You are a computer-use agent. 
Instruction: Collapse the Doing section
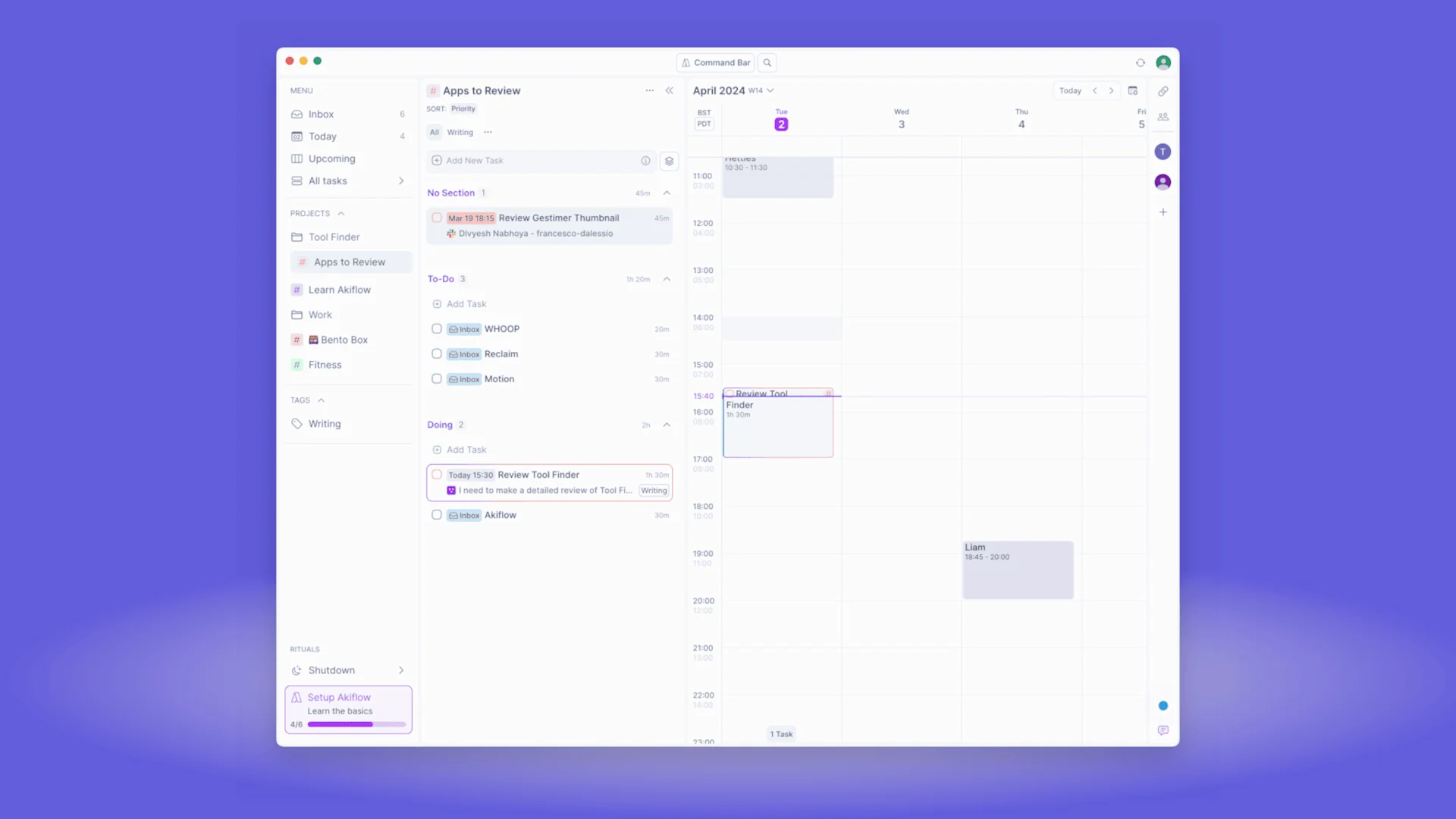point(667,425)
